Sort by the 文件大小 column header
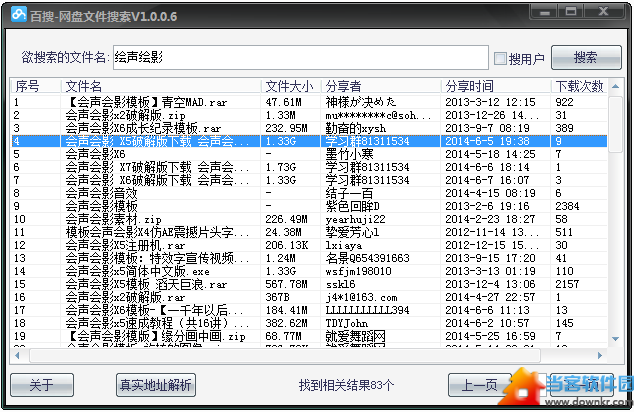The width and height of the screenshot is (634, 412). pyautogui.click(x=291, y=86)
